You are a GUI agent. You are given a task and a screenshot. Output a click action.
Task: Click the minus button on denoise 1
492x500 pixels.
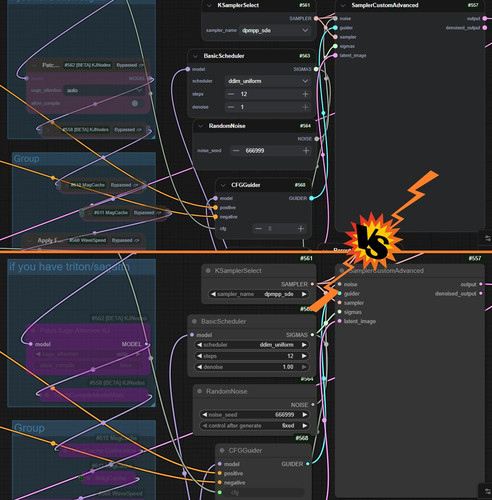(x=231, y=107)
